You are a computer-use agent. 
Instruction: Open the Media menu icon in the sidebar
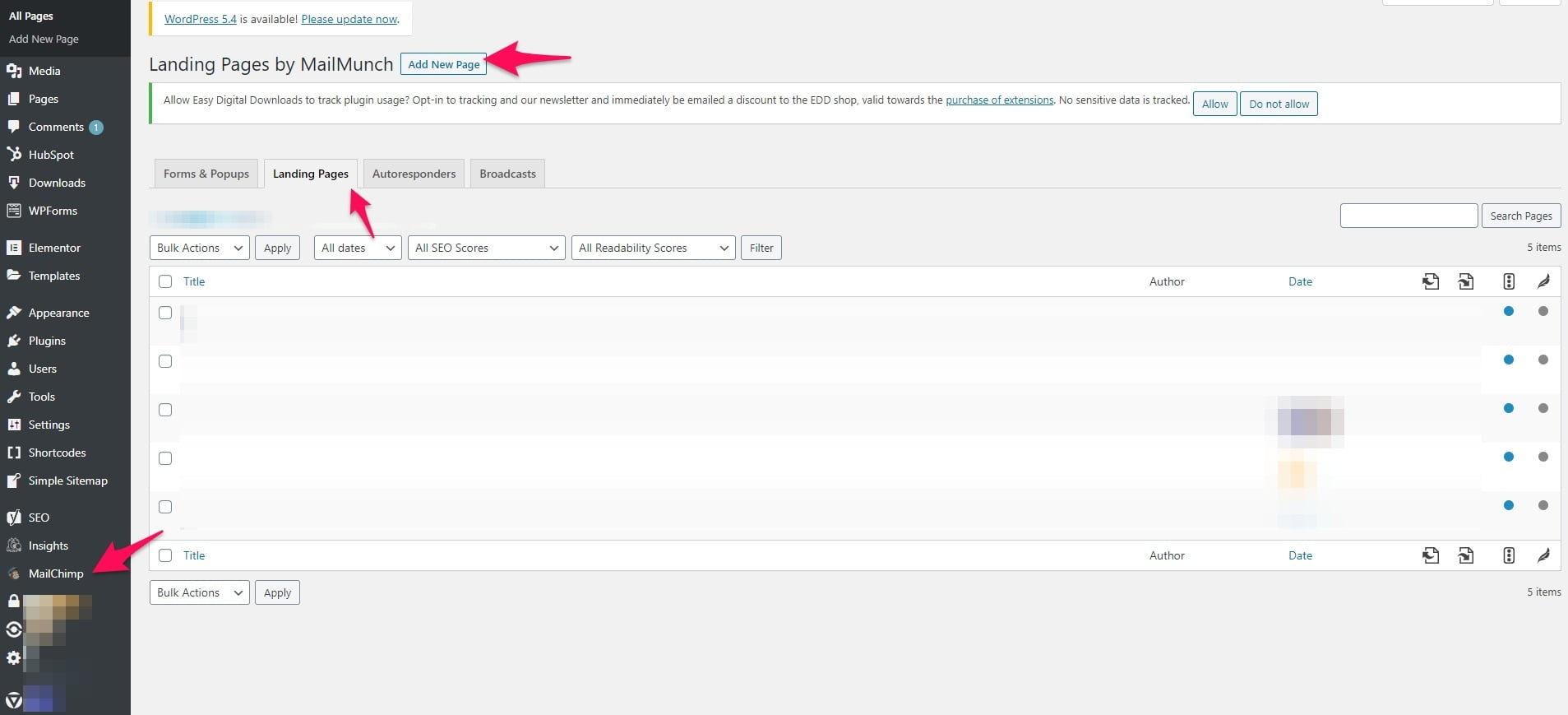click(x=14, y=71)
